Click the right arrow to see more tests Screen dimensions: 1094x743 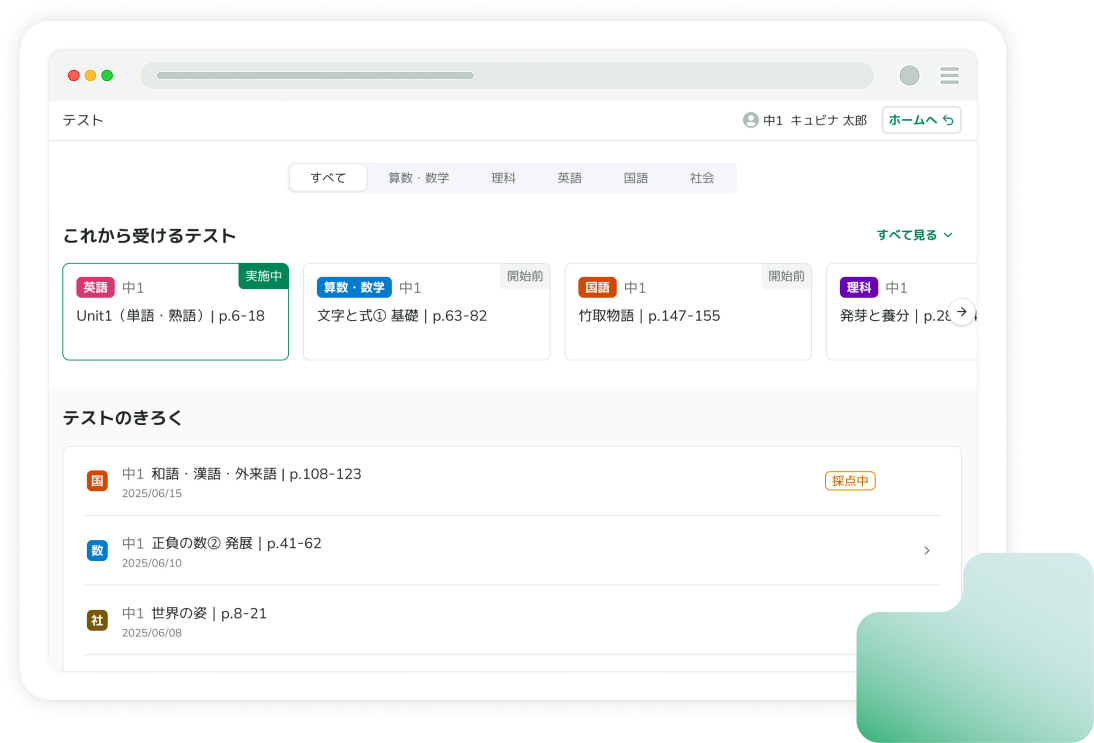pos(961,312)
